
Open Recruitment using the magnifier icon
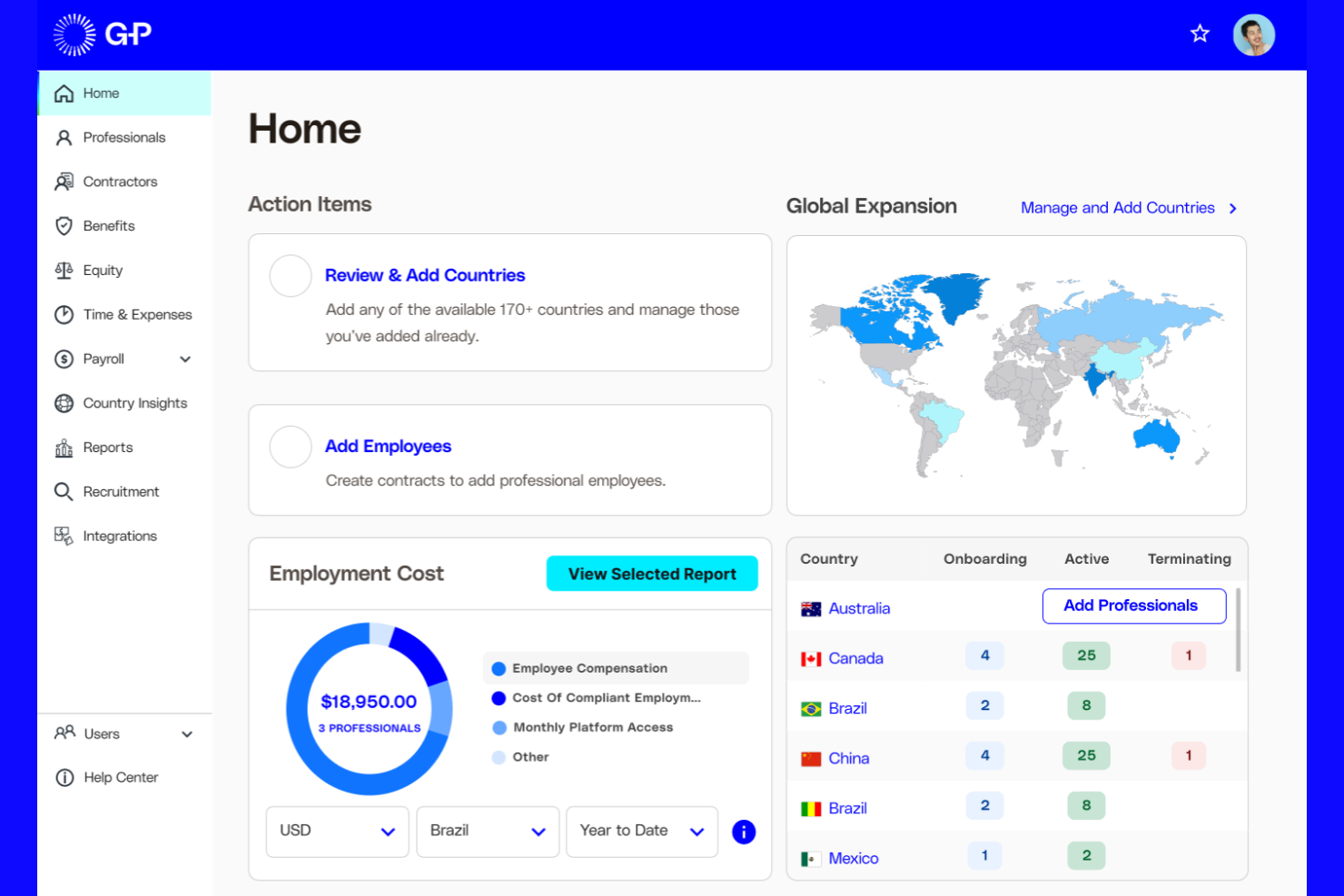[64, 491]
